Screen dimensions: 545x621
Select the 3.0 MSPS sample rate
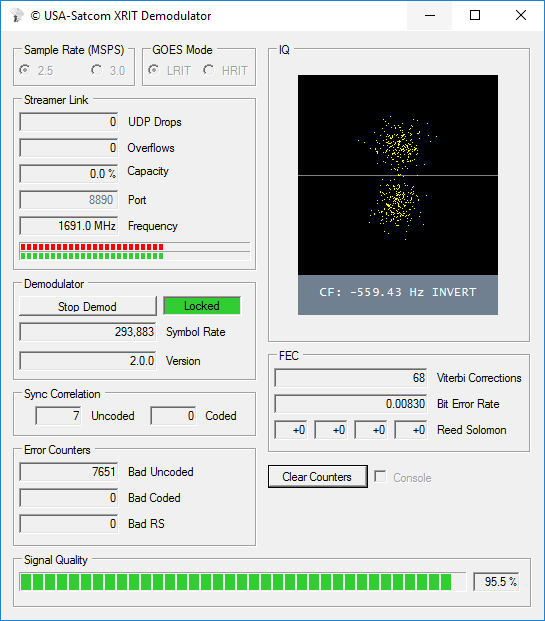pyautogui.click(x=108, y=70)
